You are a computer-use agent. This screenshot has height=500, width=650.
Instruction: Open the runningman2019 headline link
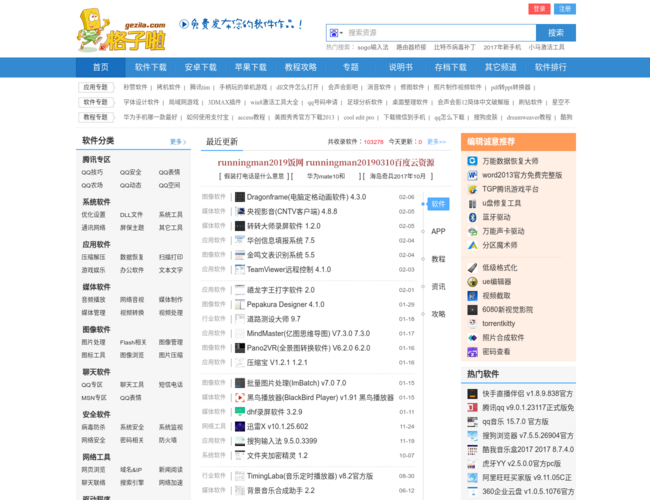tap(326, 163)
